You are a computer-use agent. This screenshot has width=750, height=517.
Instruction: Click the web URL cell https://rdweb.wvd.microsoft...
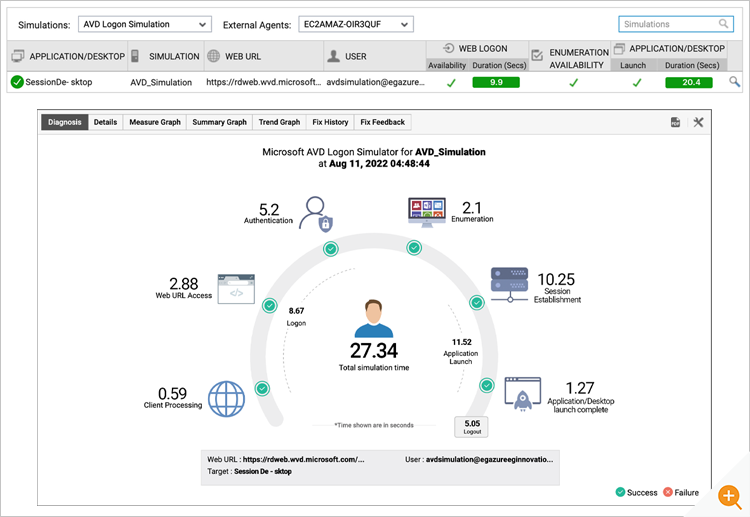[x=264, y=82]
